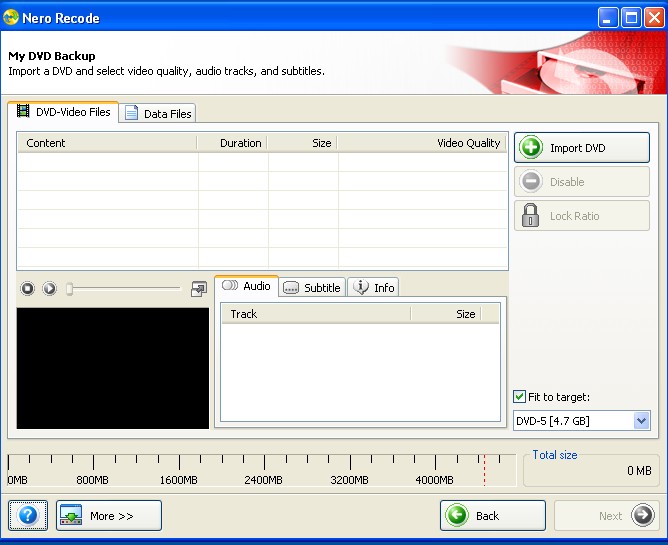Image resolution: width=668 pixels, height=545 pixels.
Task: Maximize the Nero Recode window
Action: [x=631, y=18]
